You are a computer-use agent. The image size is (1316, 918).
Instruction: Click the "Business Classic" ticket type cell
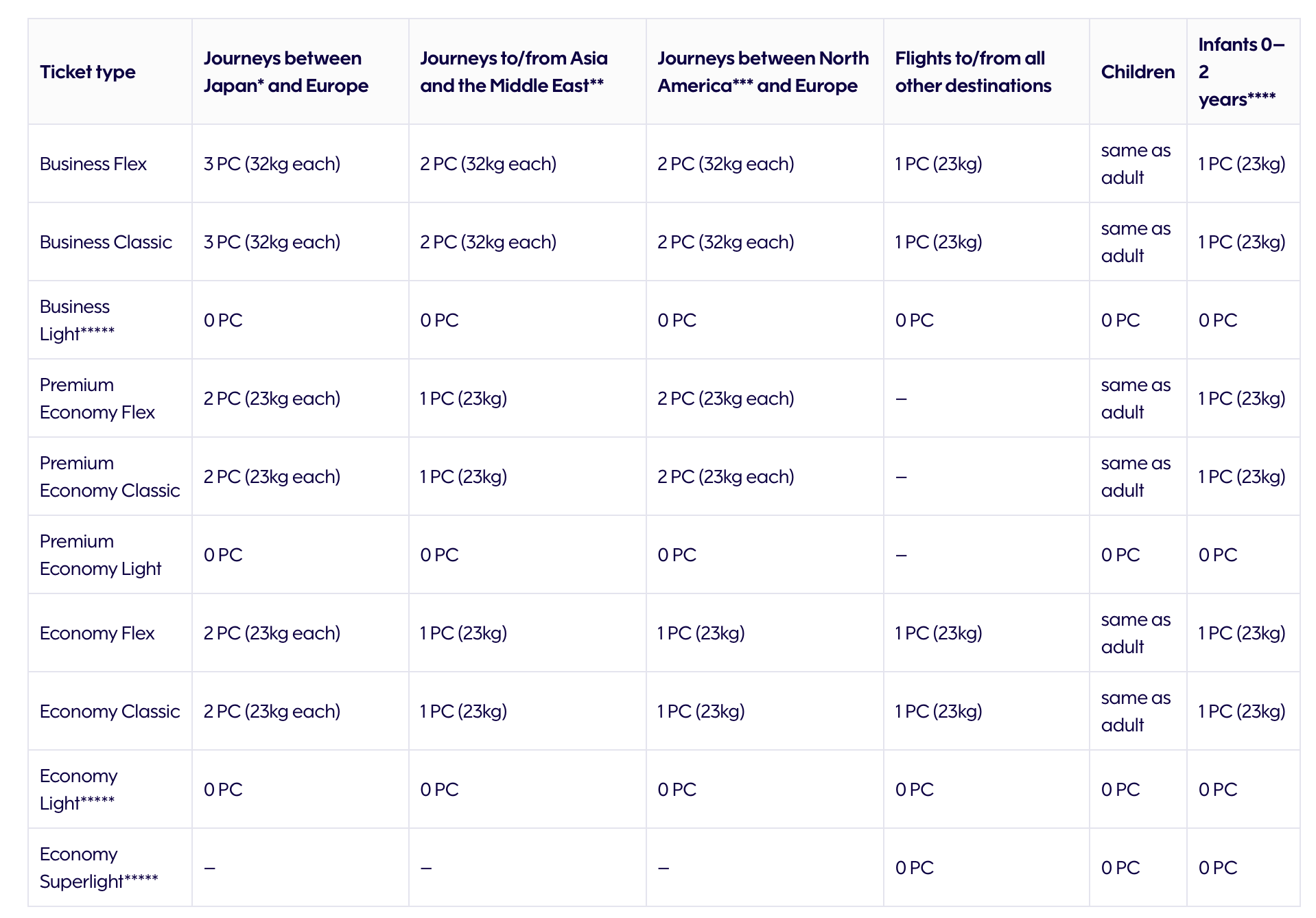tap(106, 242)
